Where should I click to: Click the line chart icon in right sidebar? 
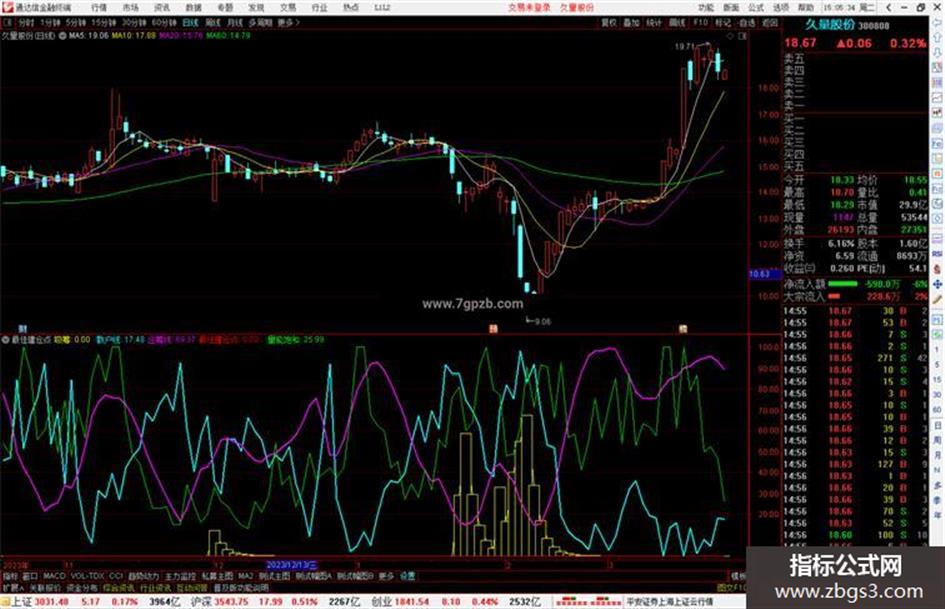(938, 98)
